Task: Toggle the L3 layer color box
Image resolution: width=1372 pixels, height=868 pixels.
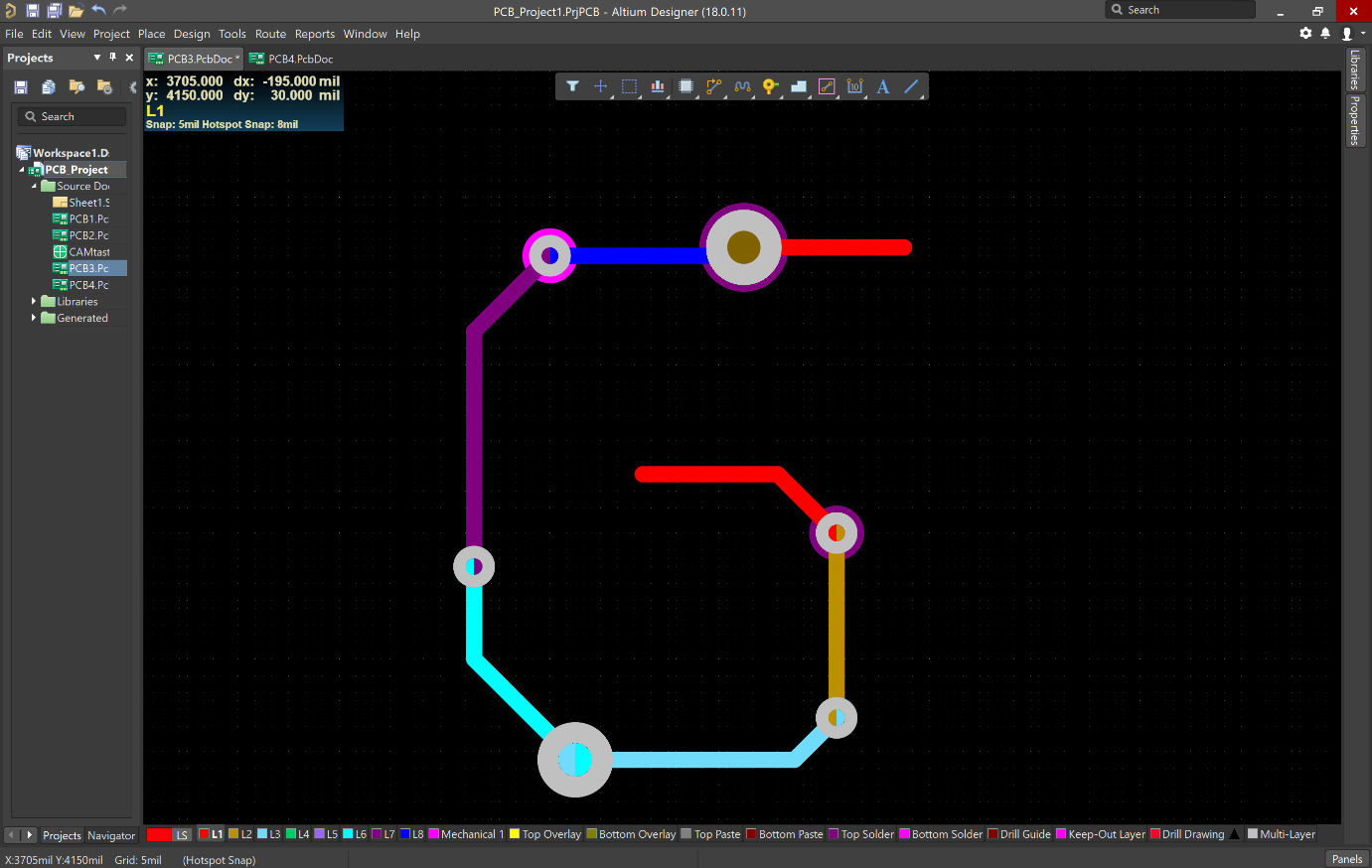Action: coord(262,834)
